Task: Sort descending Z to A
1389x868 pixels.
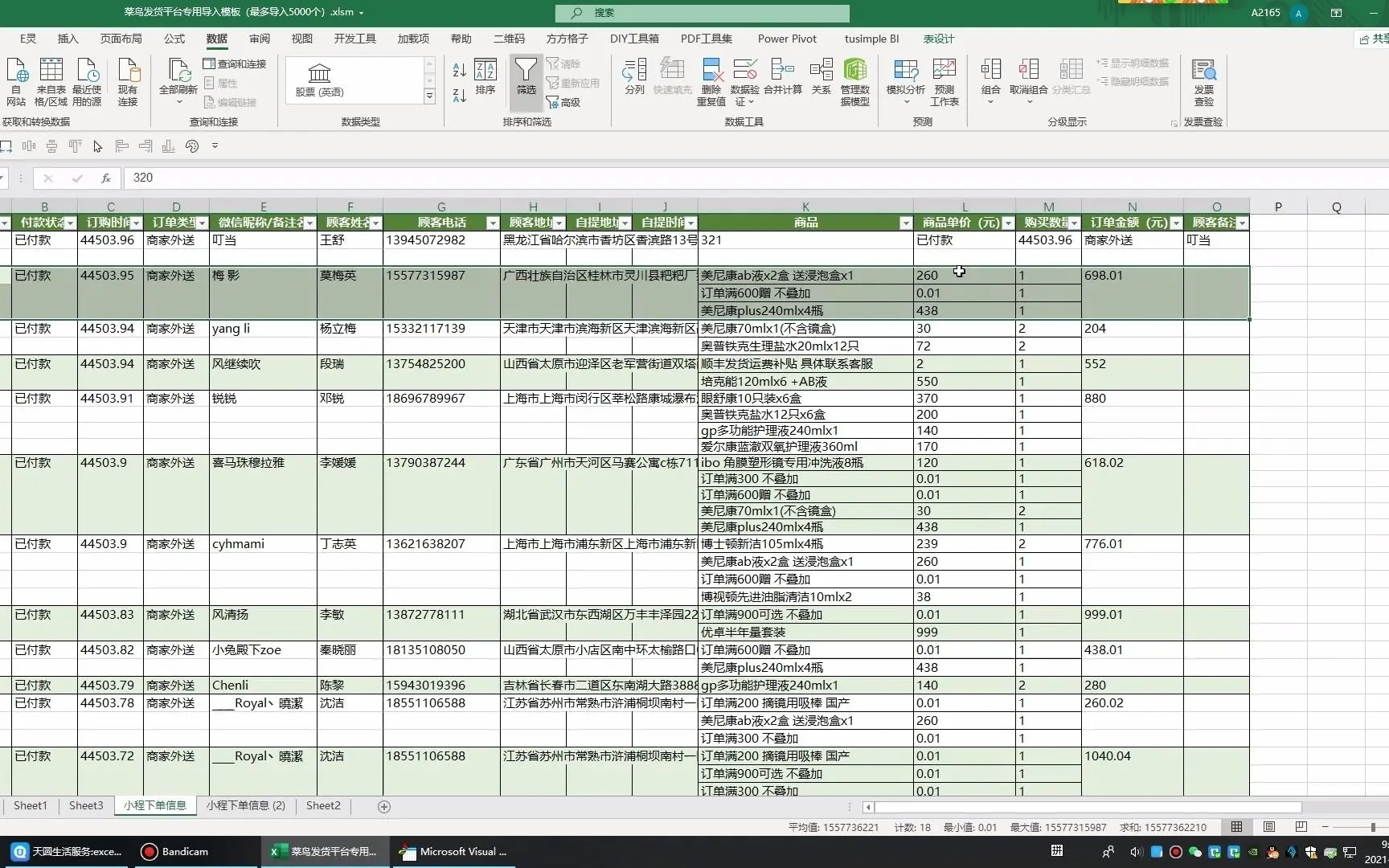Action: 460,96
